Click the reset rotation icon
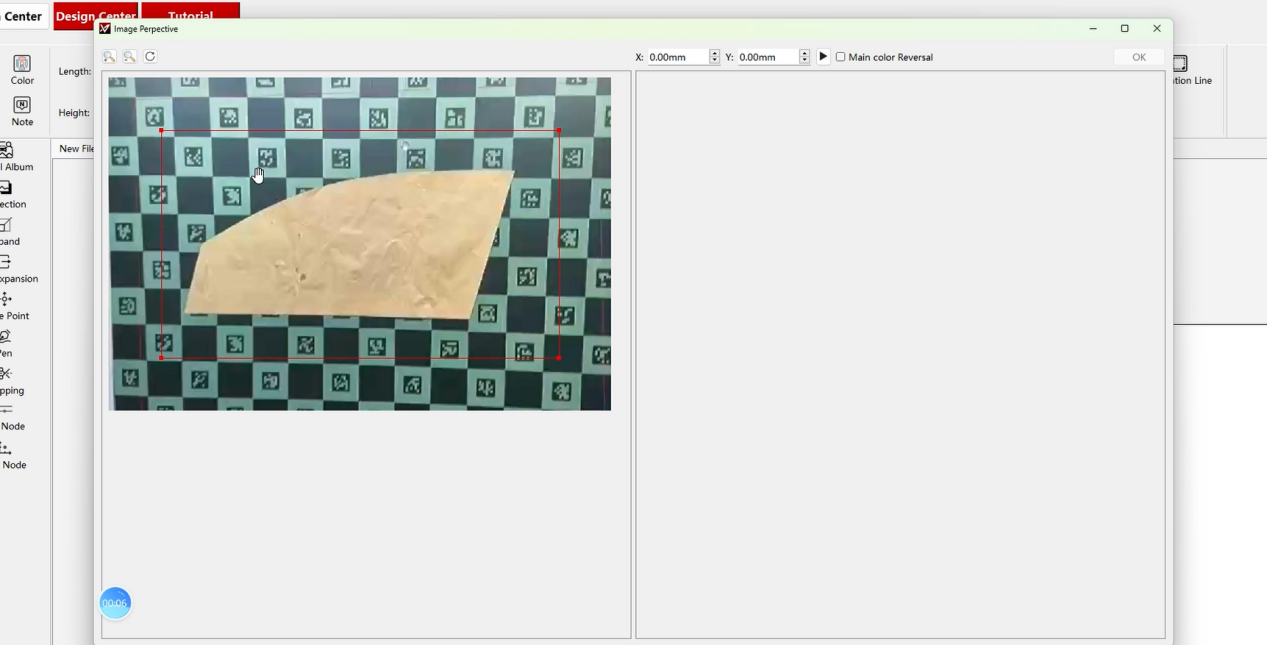This screenshot has height=645, width=1267. (150, 57)
